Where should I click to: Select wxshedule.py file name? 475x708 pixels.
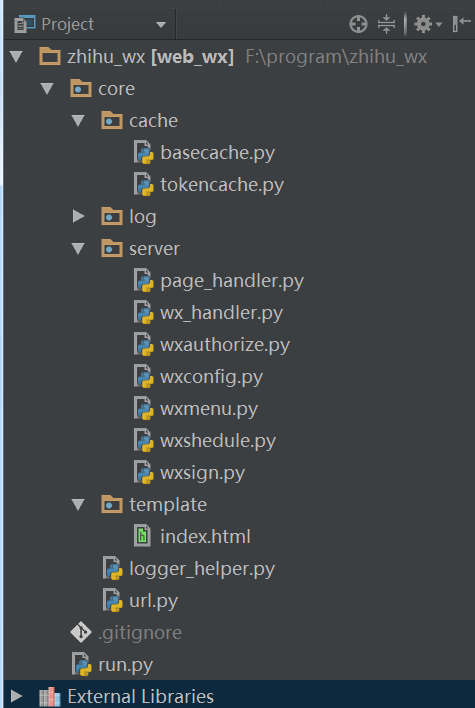point(218,441)
